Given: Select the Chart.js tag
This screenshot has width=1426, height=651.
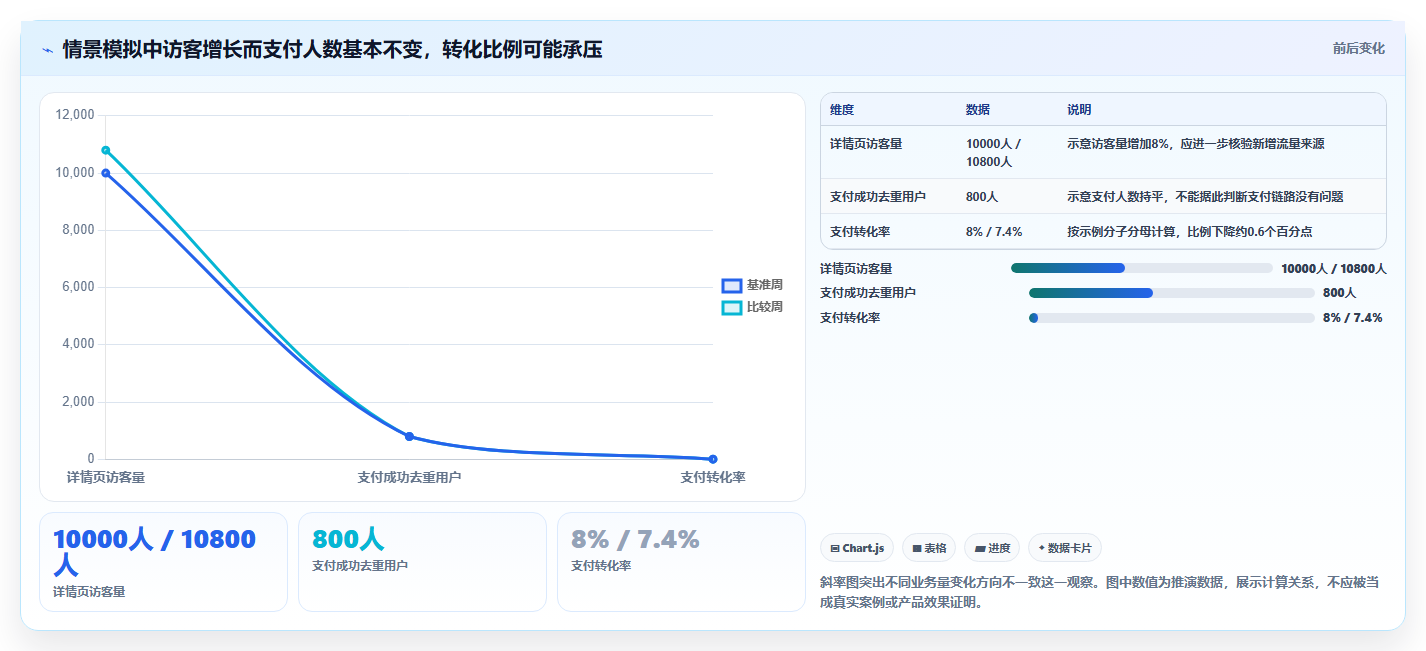Looking at the screenshot, I should pos(857,548).
